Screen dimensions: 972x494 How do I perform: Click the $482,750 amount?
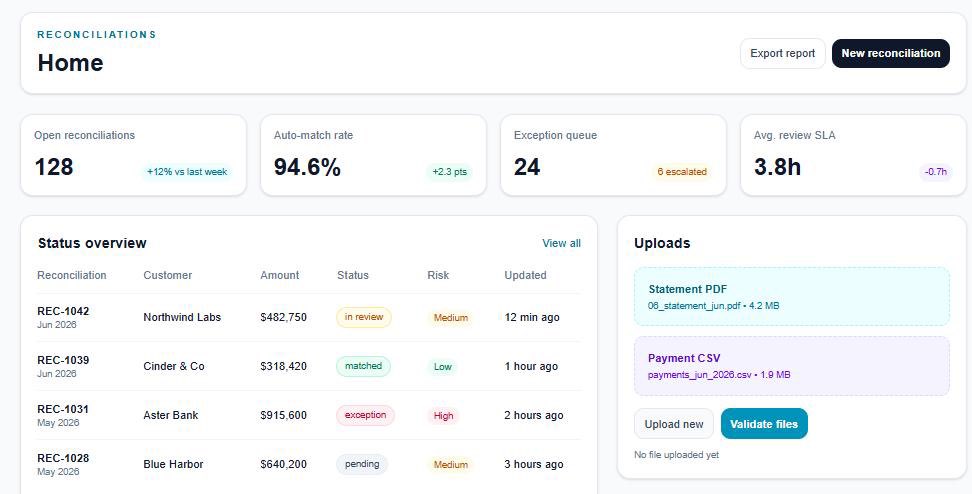(x=283, y=317)
